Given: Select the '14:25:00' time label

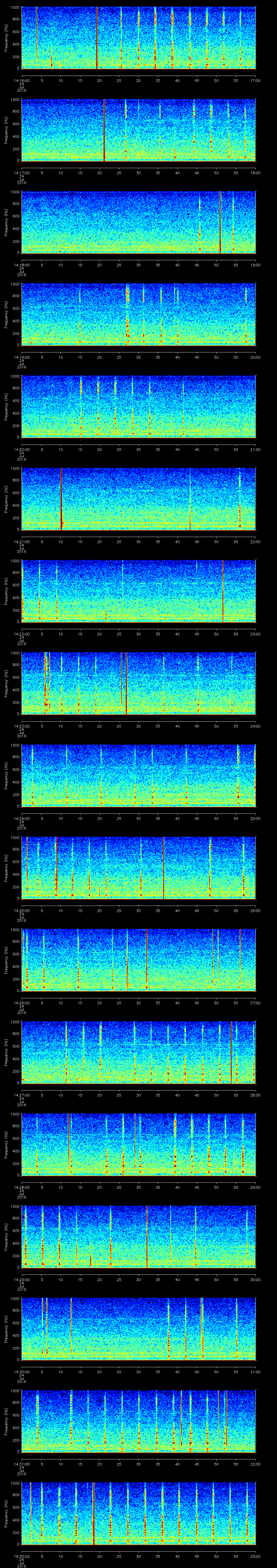Looking at the screenshot, I should point(21,910).
